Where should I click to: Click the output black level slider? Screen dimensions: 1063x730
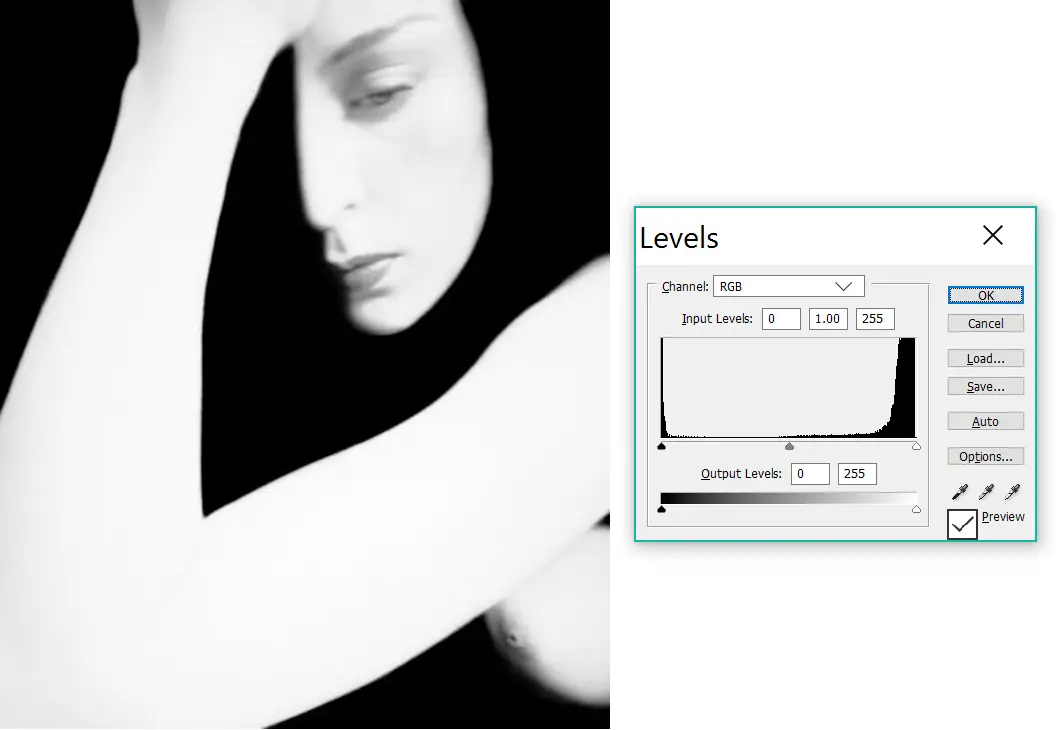pyautogui.click(x=662, y=509)
